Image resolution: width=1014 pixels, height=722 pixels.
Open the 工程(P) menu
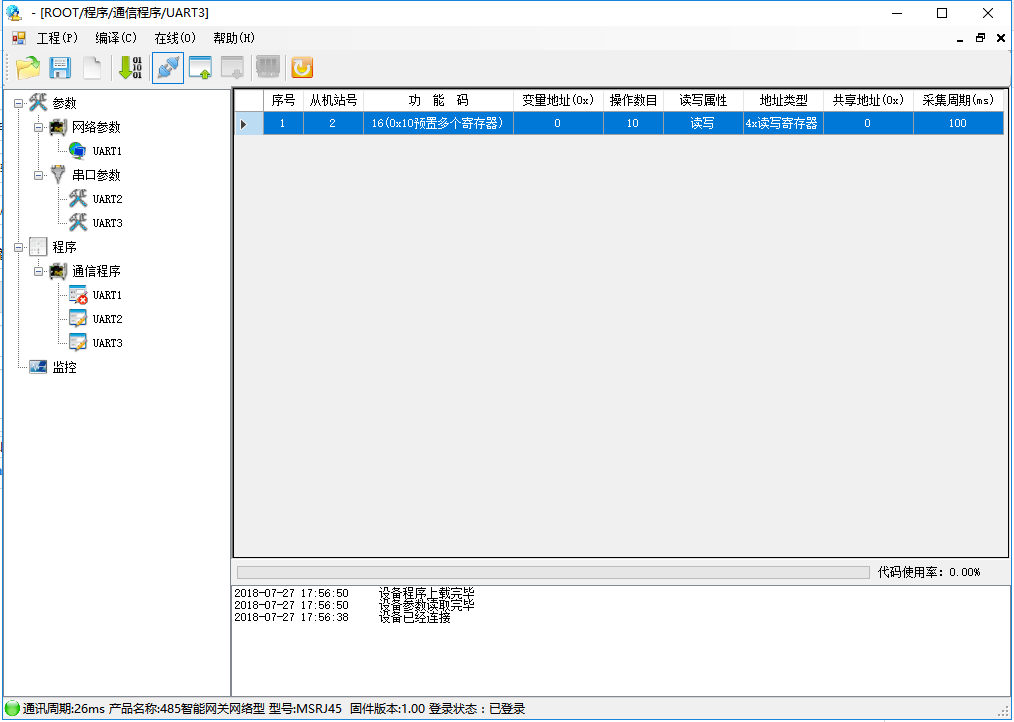coord(57,38)
